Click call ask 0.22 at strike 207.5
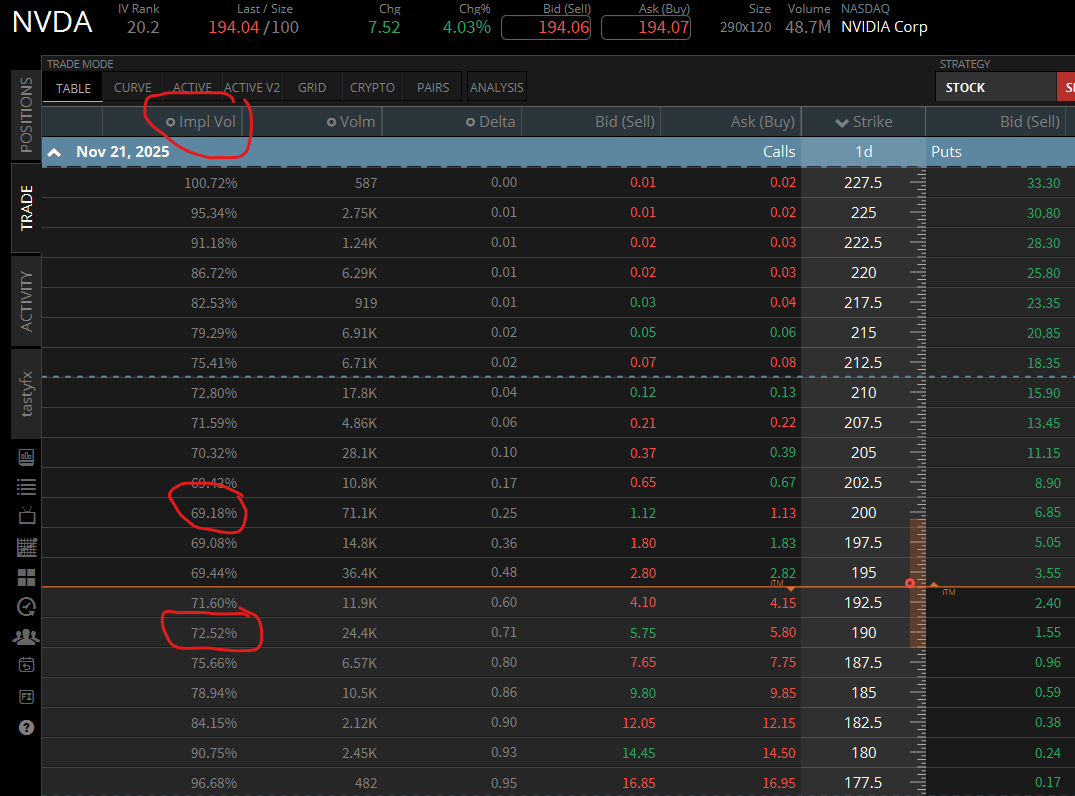1075x796 pixels. pos(782,423)
